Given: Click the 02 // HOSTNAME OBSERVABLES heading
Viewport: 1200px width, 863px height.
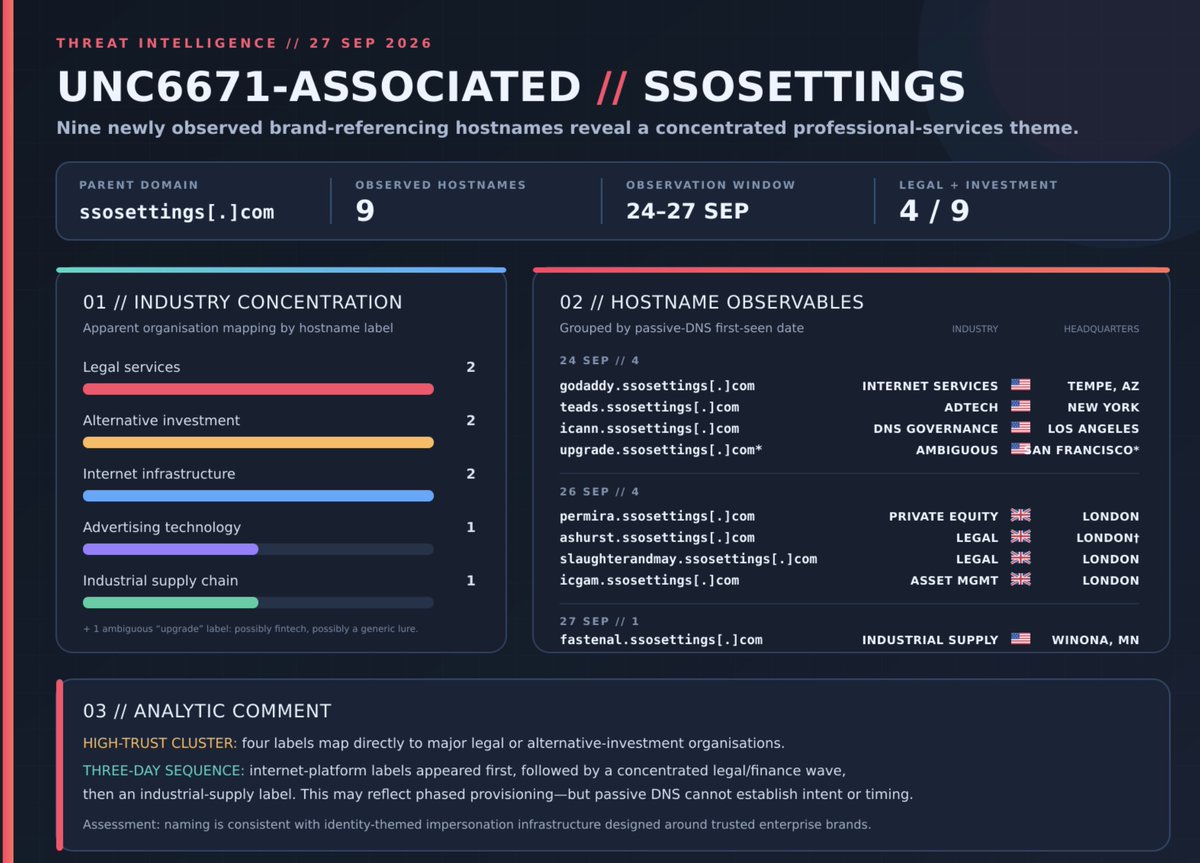Looking at the screenshot, I should (712, 302).
